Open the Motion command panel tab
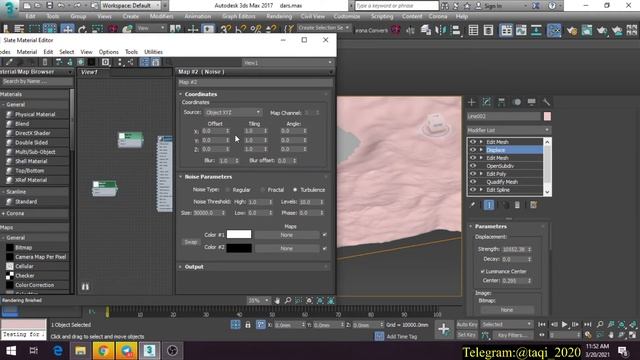640x360 pixels. (x=517, y=102)
